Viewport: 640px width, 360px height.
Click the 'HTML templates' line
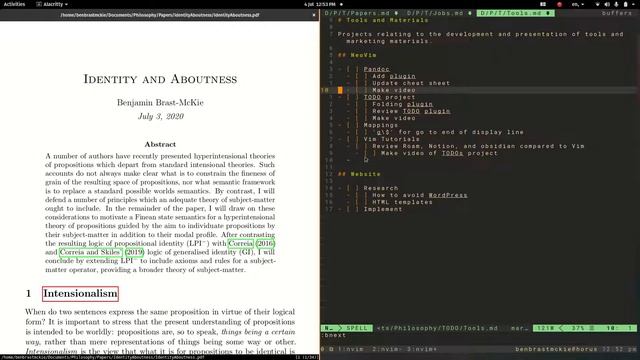402,202
